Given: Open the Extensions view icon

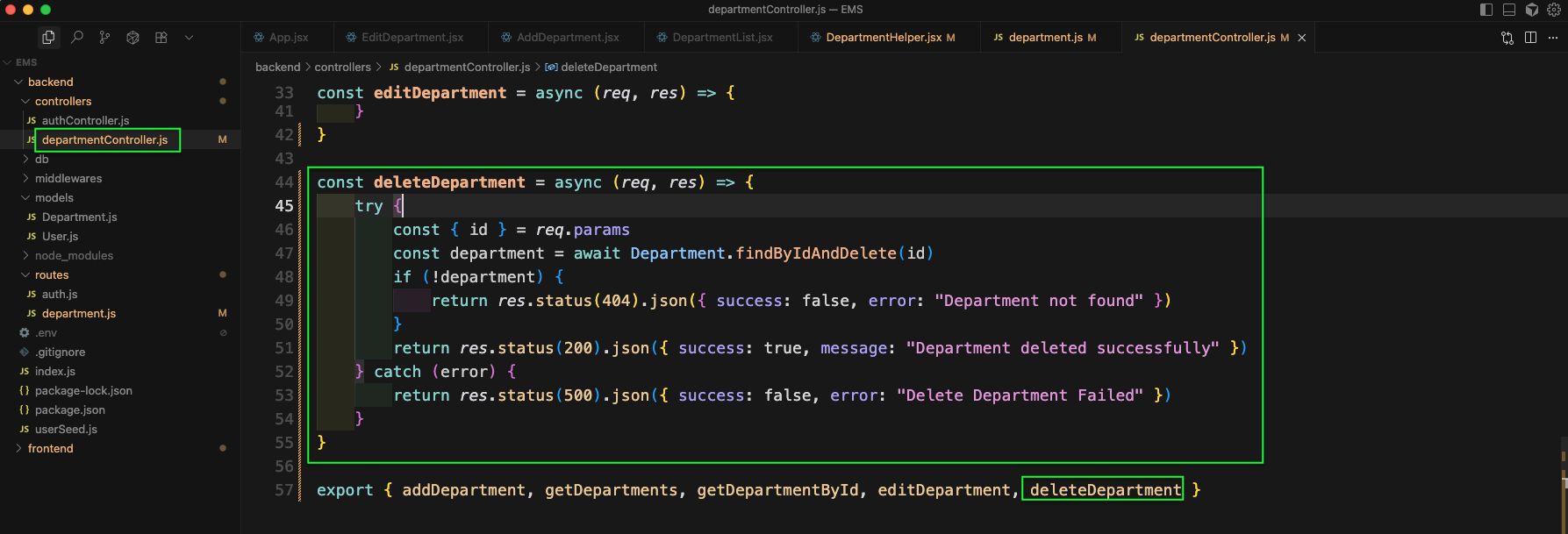Looking at the screenshot, I should (161, 38).
